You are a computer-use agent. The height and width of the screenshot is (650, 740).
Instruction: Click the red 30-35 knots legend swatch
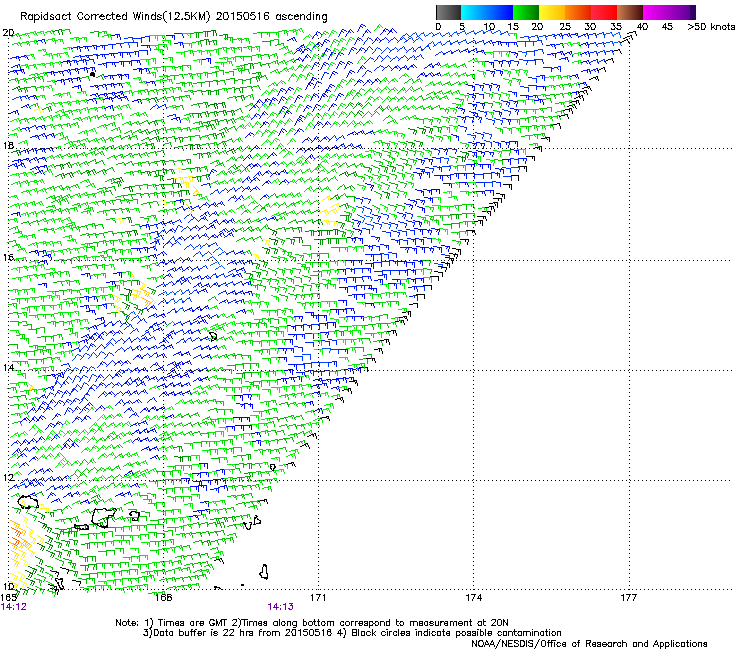point(604,12)
